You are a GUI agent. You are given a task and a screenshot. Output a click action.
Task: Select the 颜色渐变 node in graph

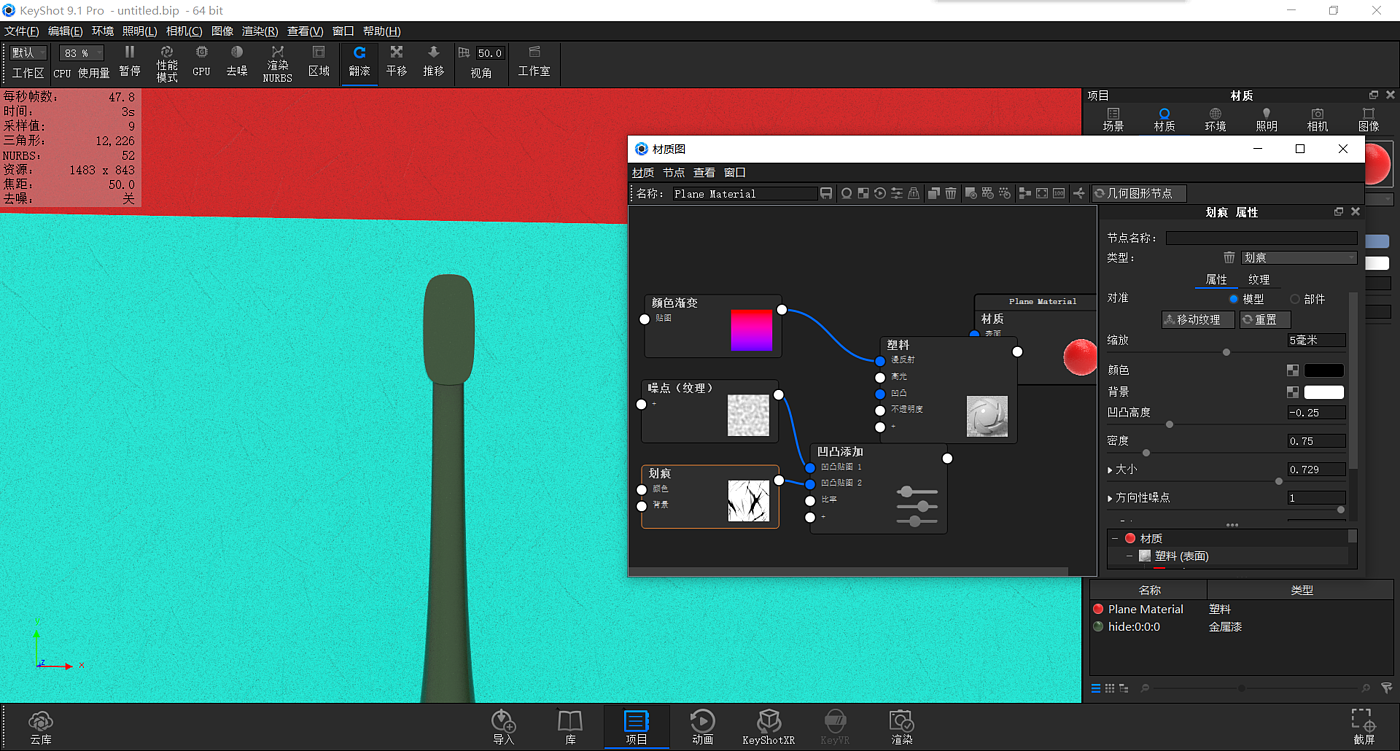(713, 326)
